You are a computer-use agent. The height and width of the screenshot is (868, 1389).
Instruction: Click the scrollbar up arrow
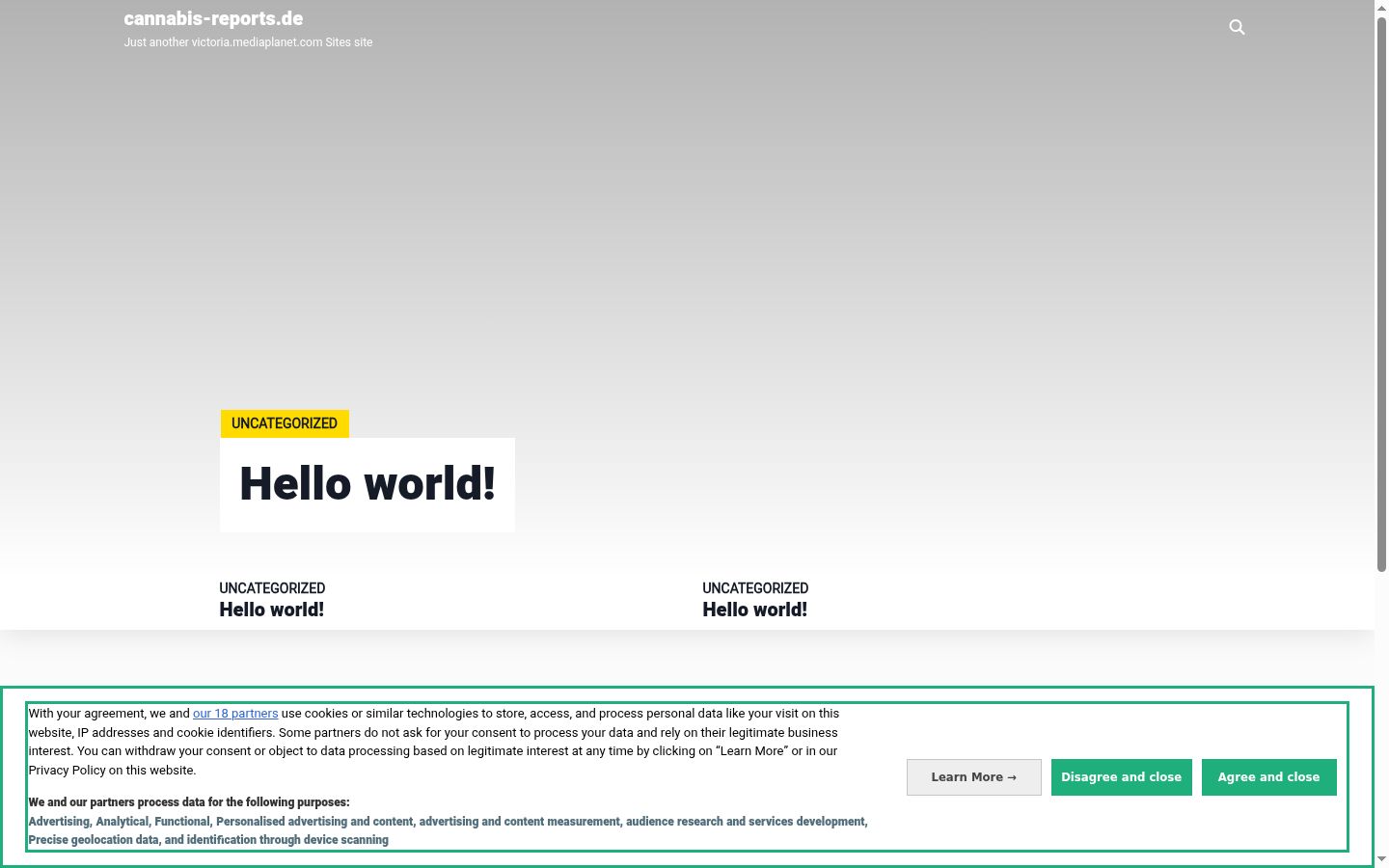1381,7
